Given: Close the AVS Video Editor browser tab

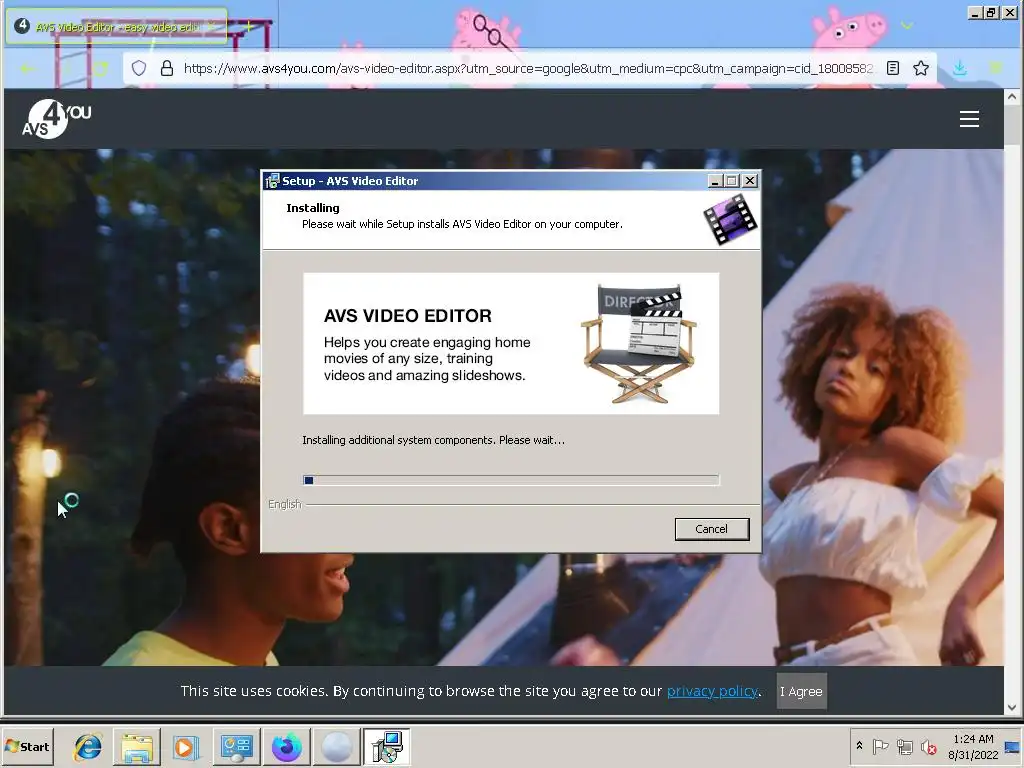Looking at the screenshot, I should pyautogui.click(x=212, y=27).
